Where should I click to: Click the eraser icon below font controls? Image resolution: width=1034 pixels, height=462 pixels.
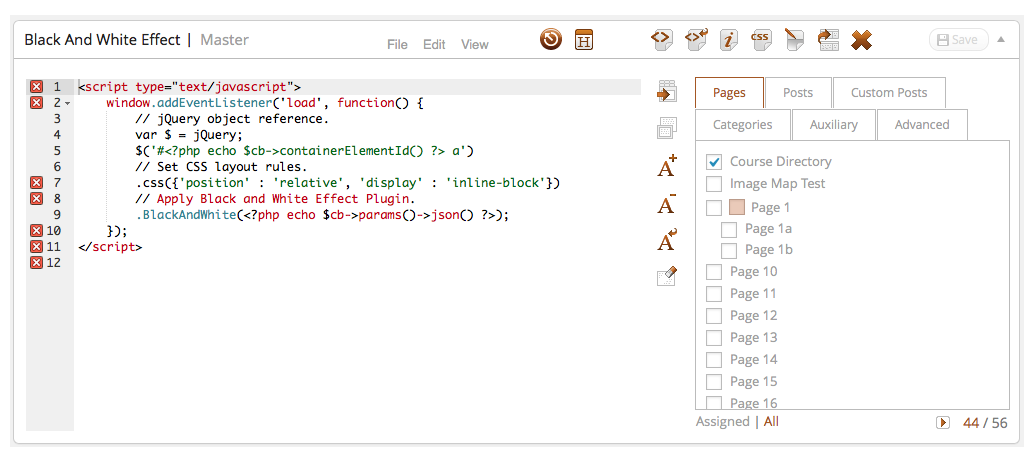pos(667,276)
